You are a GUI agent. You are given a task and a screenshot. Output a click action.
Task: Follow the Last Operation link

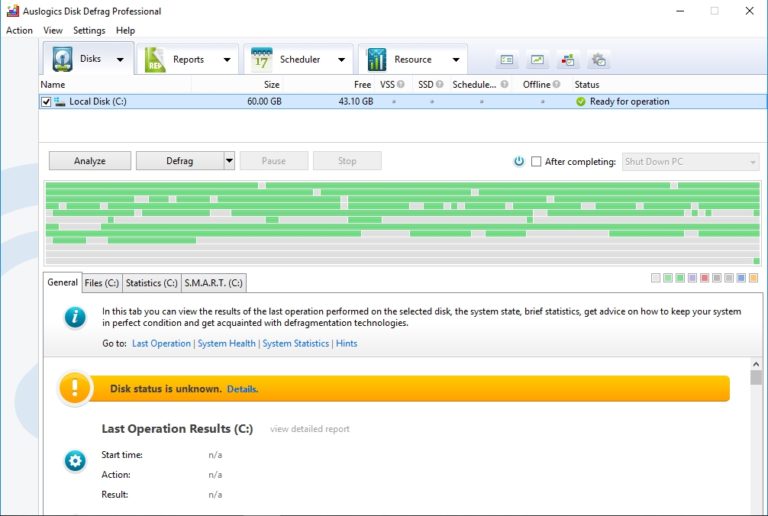(161, 344)
